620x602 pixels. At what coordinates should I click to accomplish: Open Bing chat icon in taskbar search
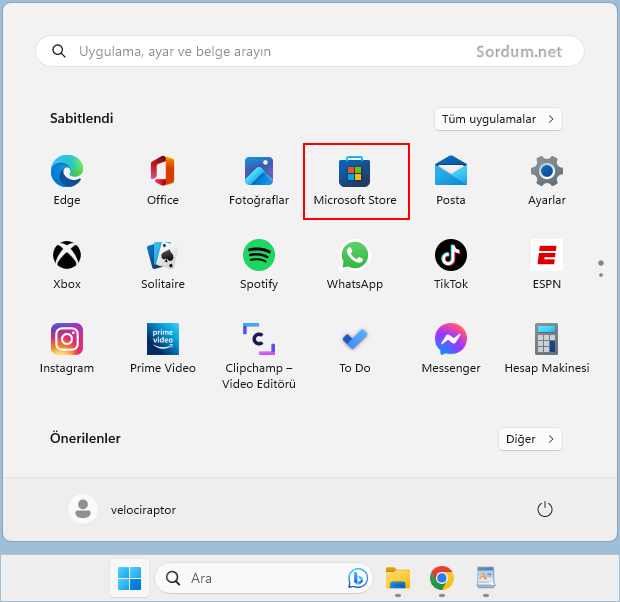(x=358, y=578)
